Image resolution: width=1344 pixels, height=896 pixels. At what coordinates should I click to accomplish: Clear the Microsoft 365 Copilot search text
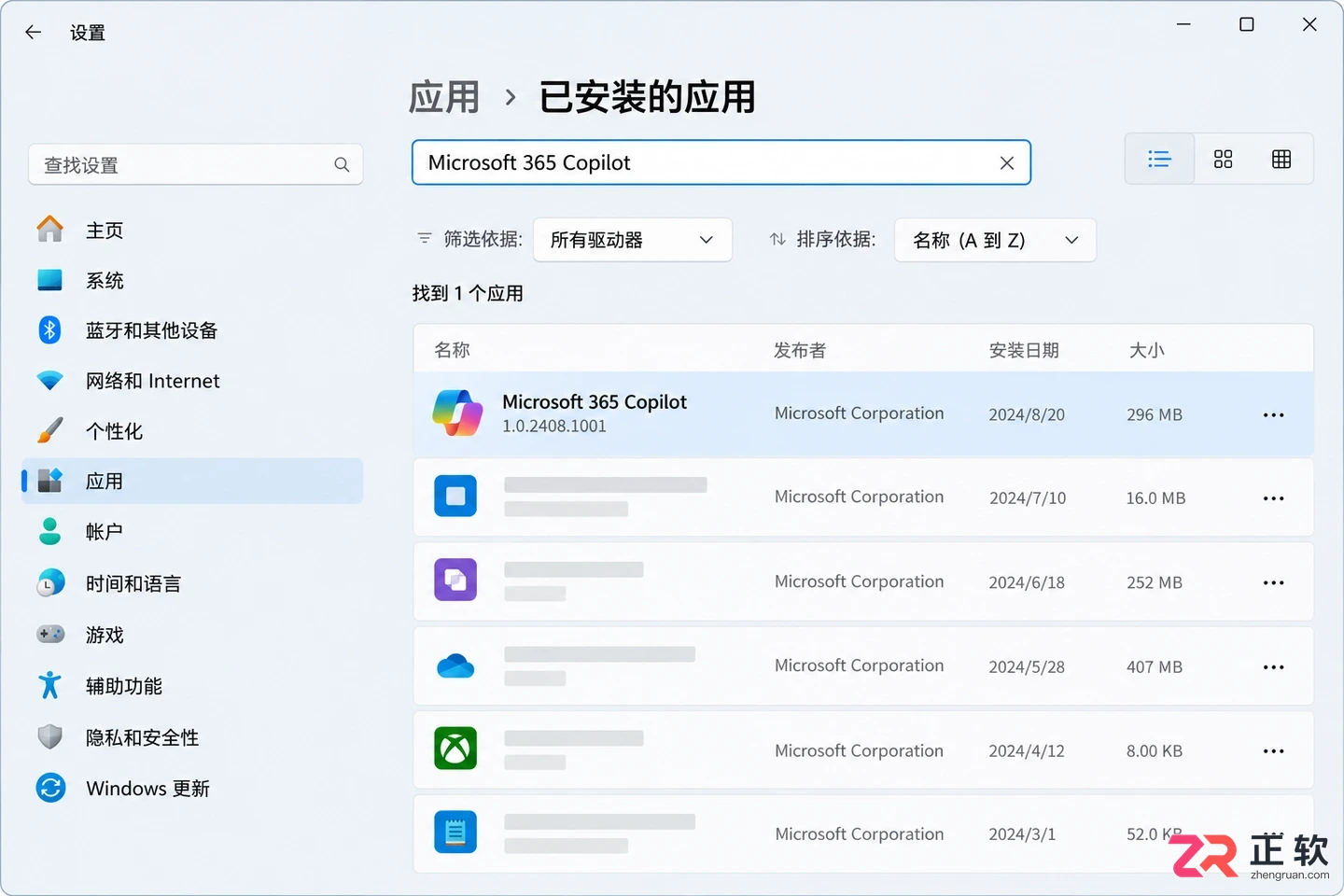point(1007,163)
